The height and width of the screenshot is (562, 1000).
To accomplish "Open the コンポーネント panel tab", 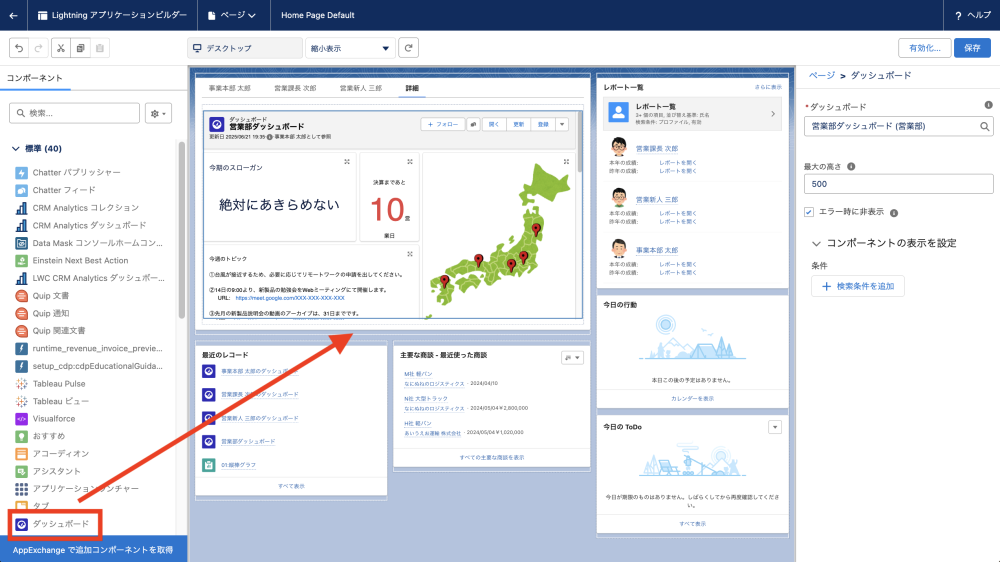I will [x=34, y=78].
